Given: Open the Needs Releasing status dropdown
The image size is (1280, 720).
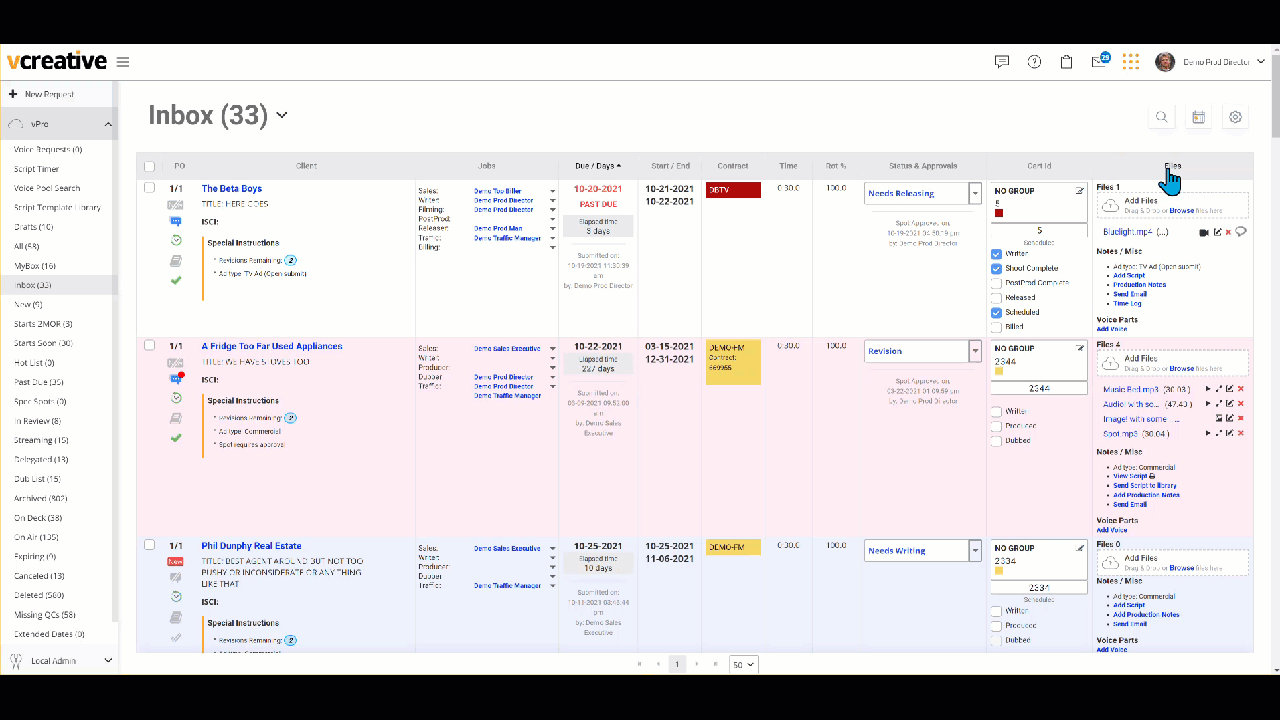Looking at the screenshot, I should click(x=975, y=193).
